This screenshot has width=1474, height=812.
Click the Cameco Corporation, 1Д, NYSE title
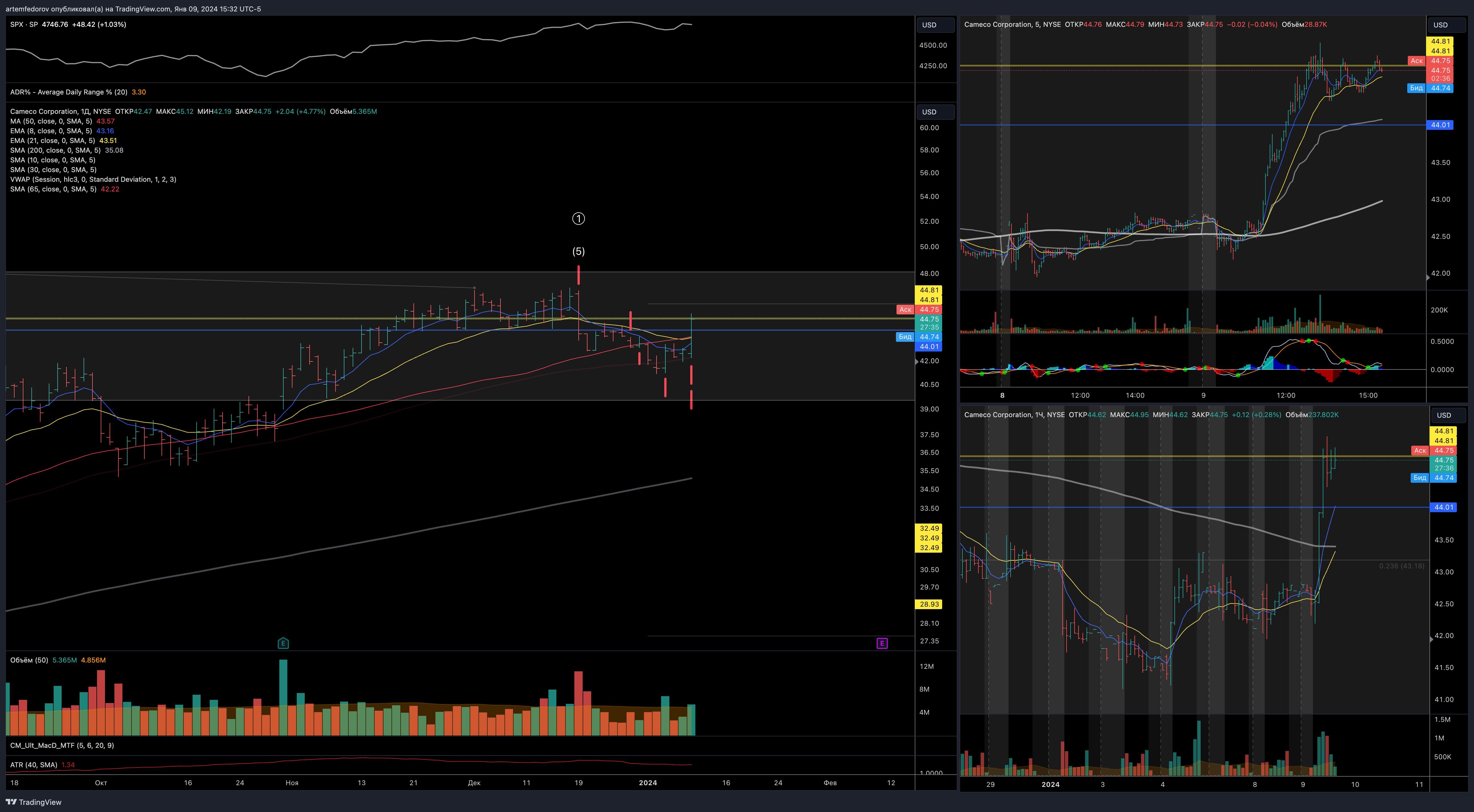click(61, 112)
